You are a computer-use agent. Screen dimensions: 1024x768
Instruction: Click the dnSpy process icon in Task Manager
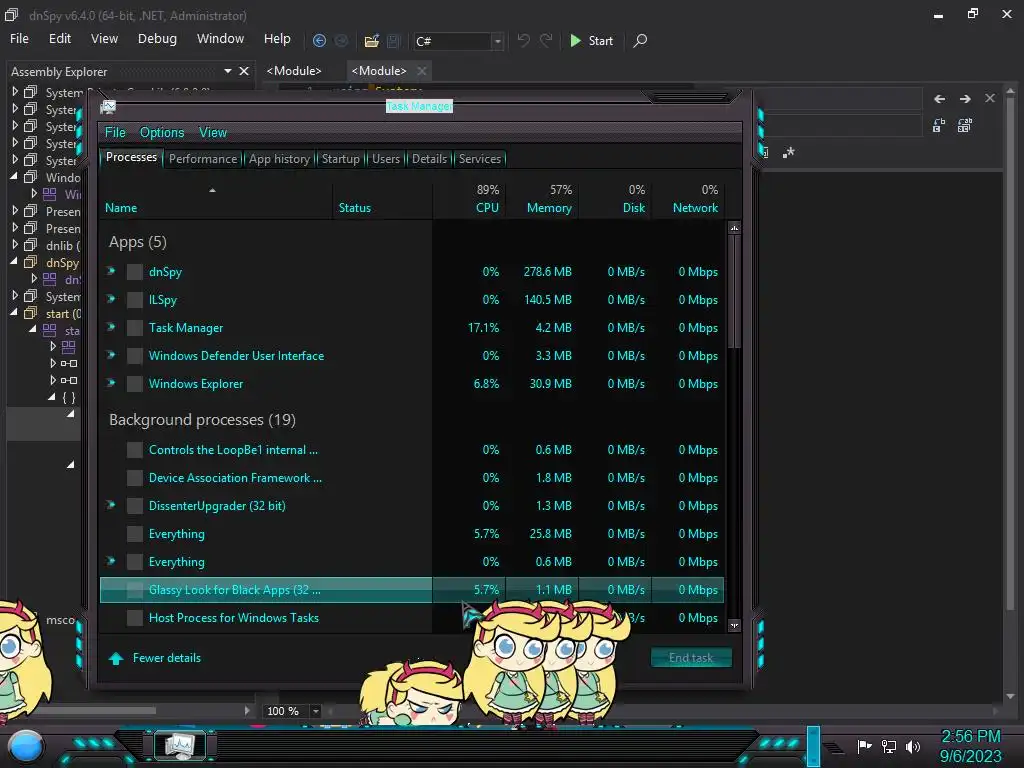click(x=135, y=272)
